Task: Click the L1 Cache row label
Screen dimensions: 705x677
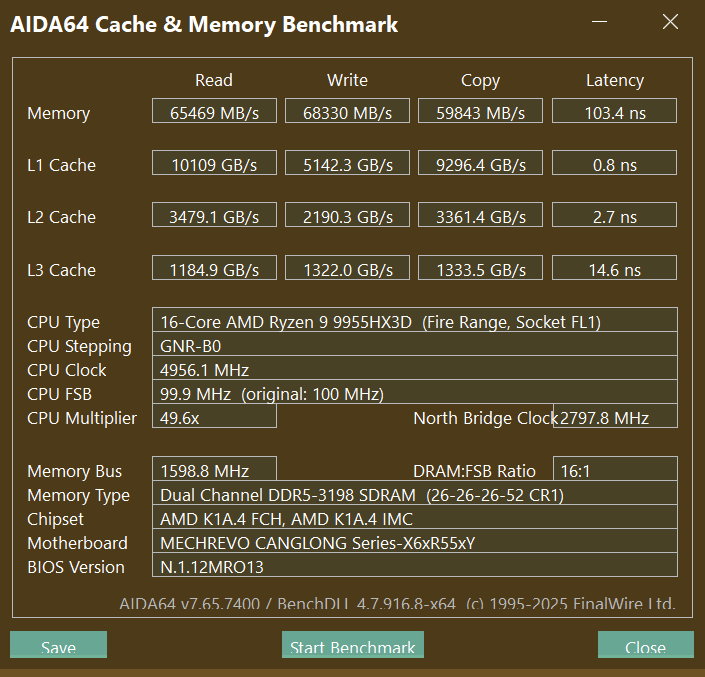Action: pyautogui.click(x=62, y=165)
